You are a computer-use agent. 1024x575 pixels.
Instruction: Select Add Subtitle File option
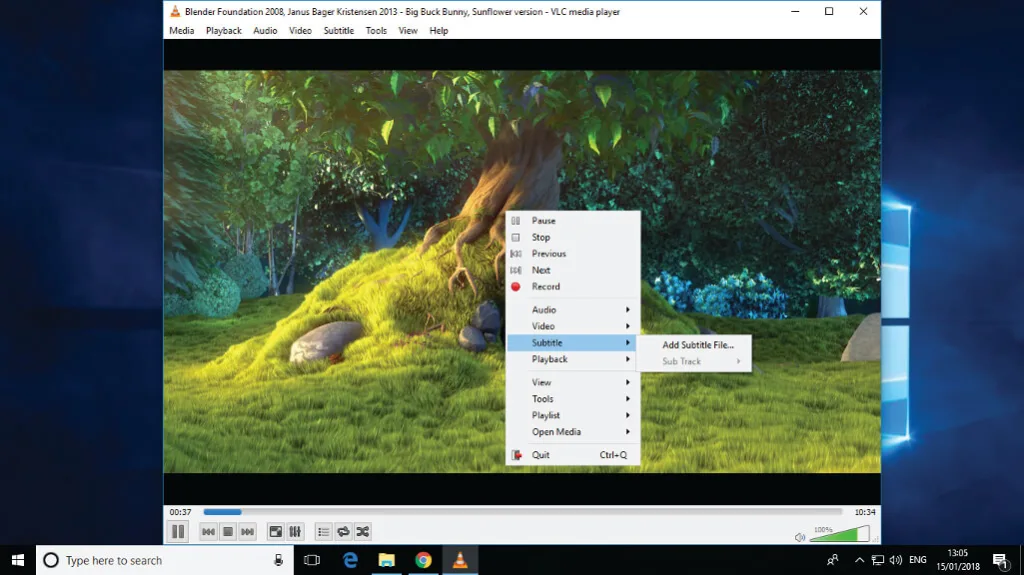(694, 344)
